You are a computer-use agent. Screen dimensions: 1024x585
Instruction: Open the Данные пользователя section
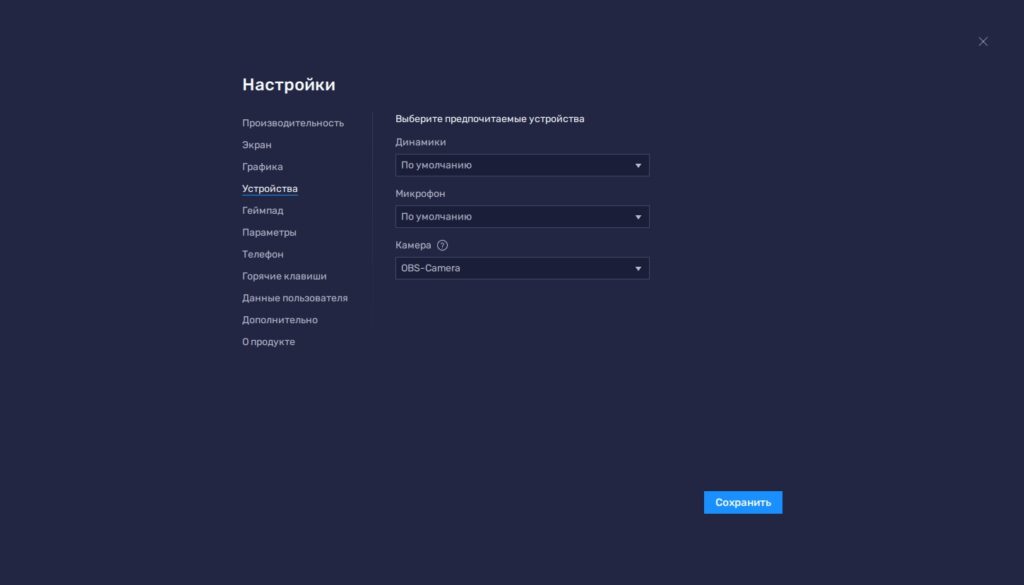point(294,298)
